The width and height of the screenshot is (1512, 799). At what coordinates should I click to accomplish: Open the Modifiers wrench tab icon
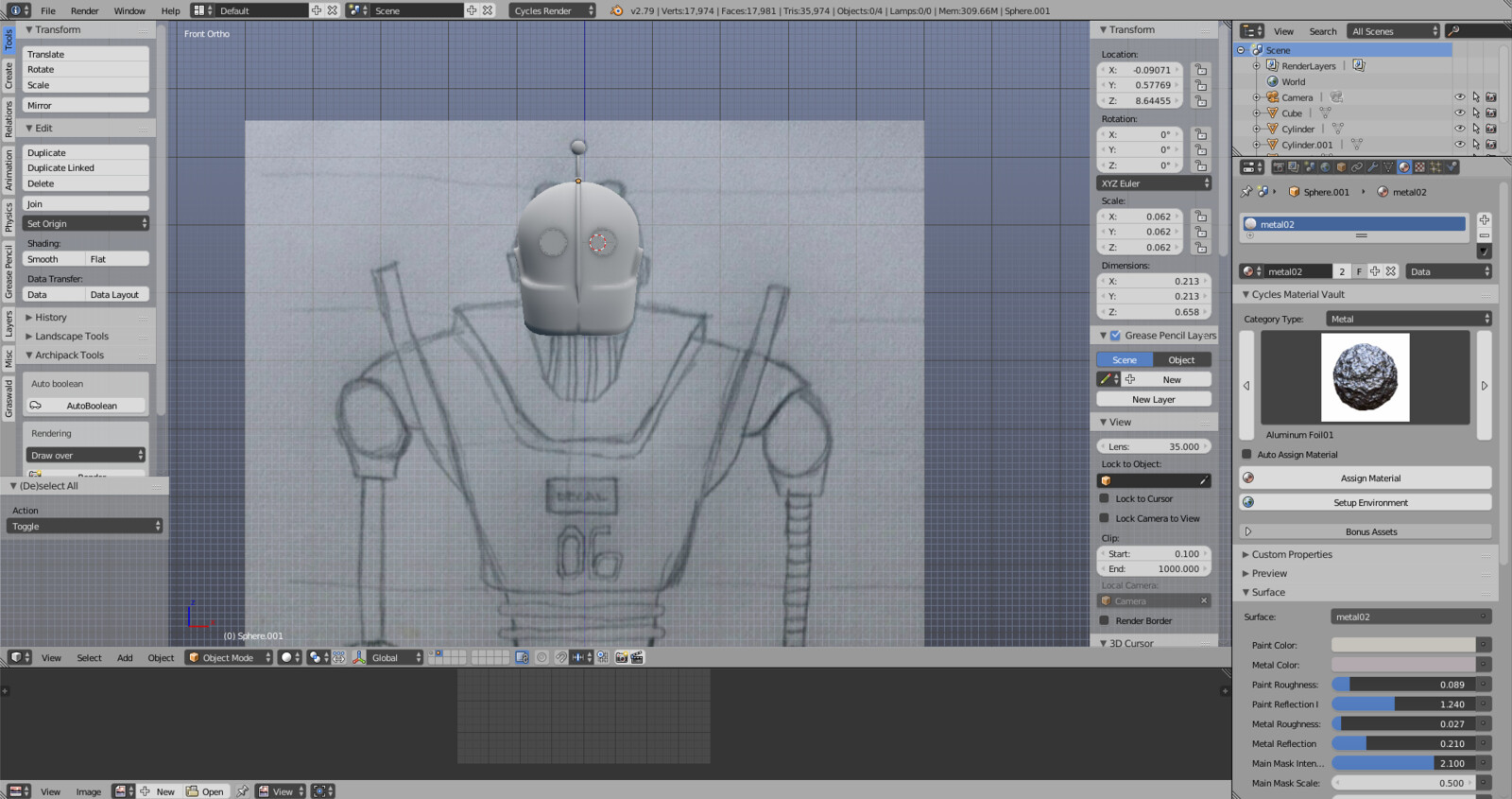pos(1373,167)
